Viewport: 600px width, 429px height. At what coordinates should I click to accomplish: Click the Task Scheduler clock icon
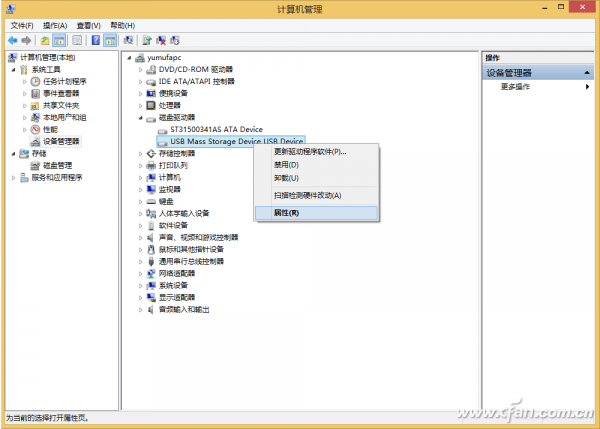pyautogui.click(x=35, y=82)
